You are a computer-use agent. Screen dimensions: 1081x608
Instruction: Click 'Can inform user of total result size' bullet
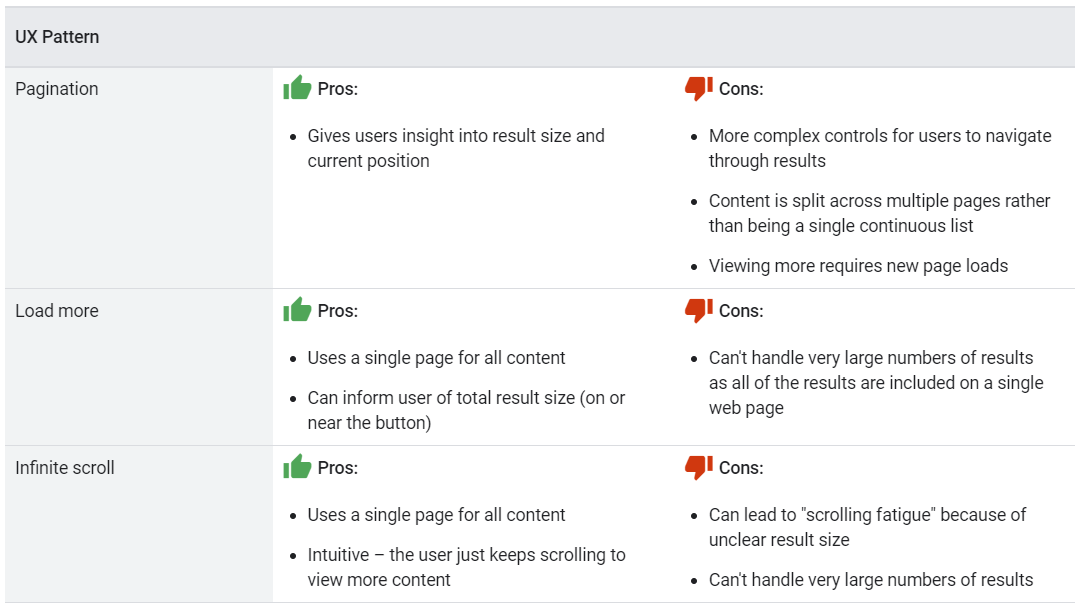tap(466, 410)
